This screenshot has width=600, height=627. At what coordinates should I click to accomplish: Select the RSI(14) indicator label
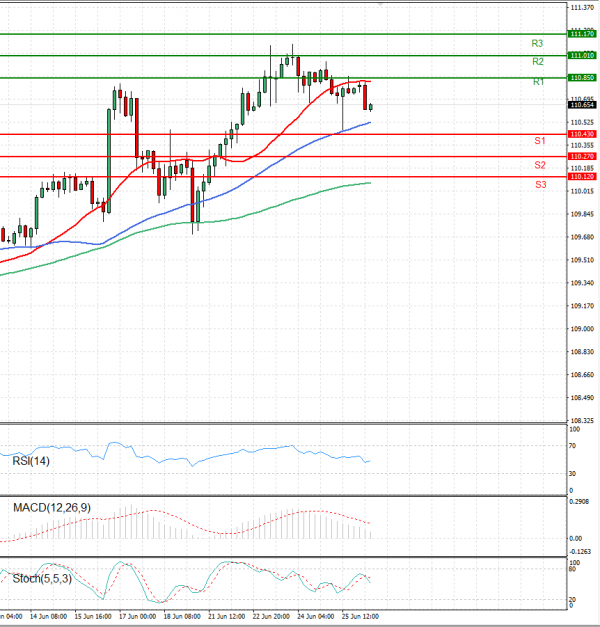[31, 461]
